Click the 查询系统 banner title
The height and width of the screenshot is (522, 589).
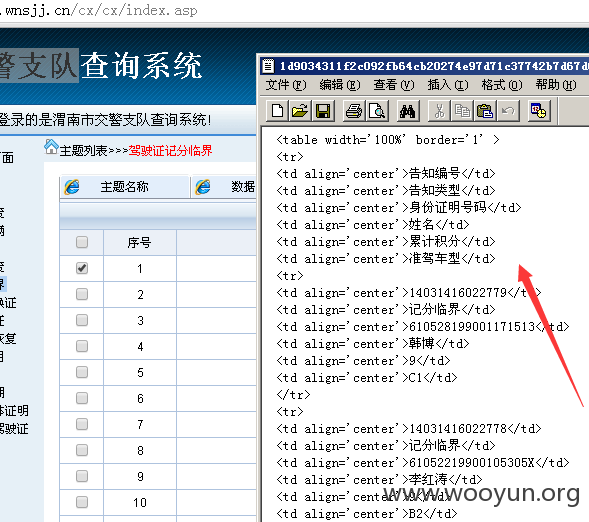point(141,66)
